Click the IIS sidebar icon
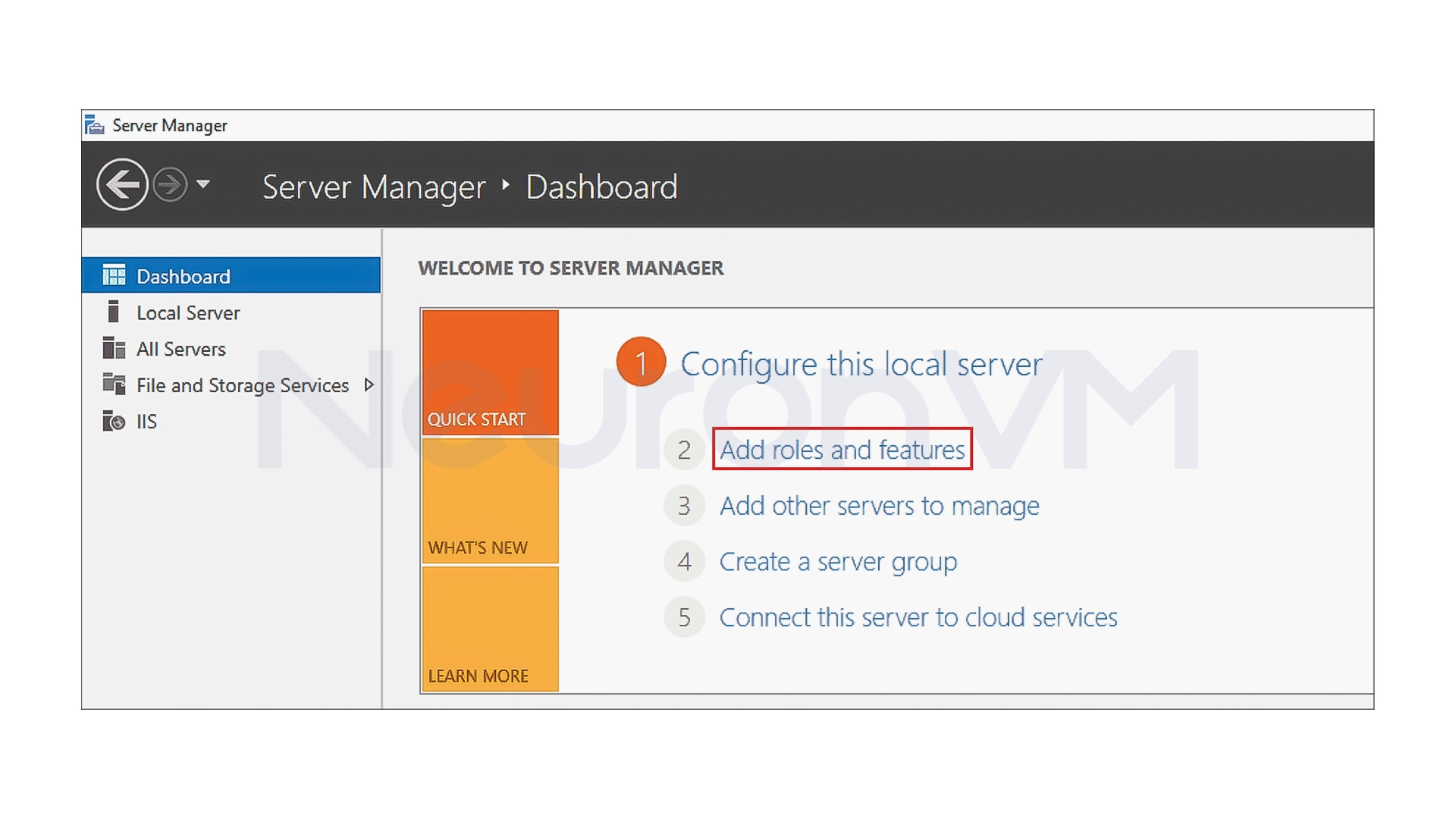1456x819 pixels. [x=114, y=421]
